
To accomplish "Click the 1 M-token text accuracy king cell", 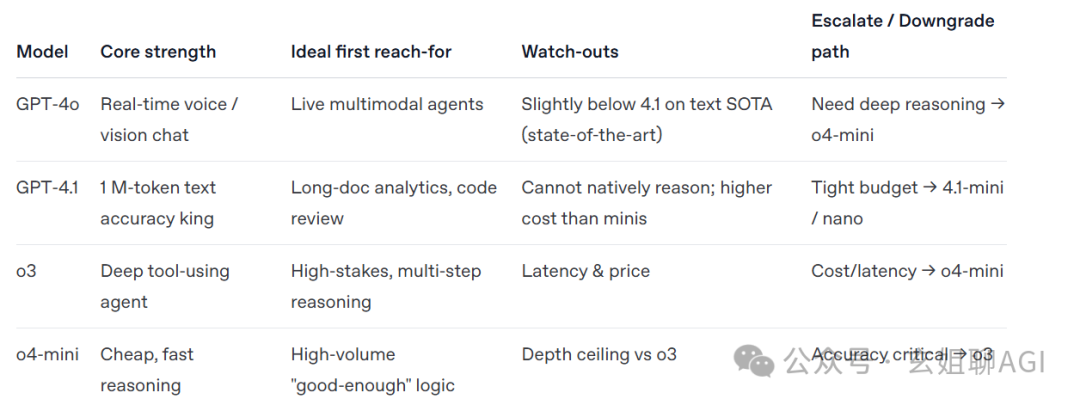I will [x=158, y=203].
